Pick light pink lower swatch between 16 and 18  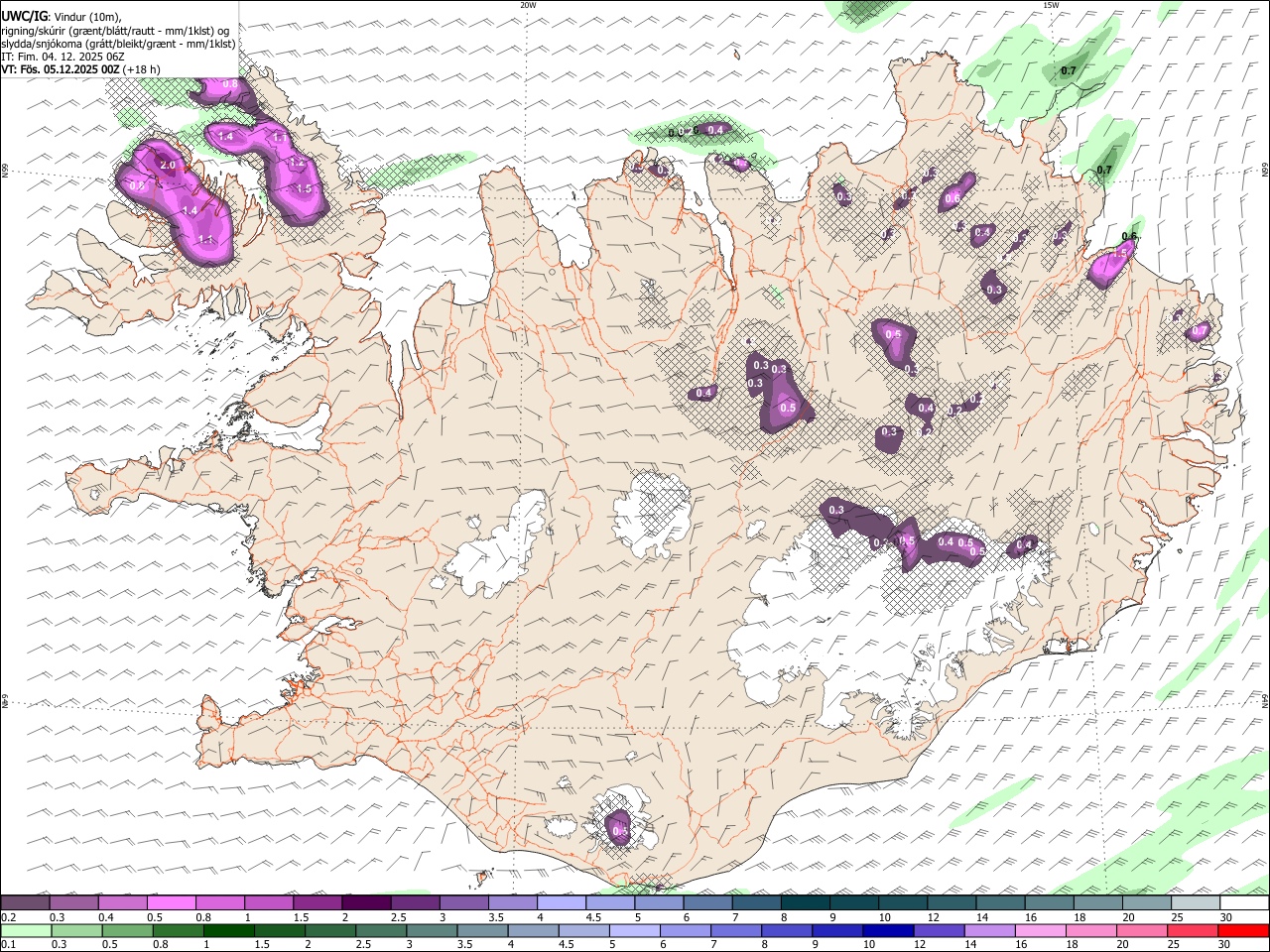point(1040,930)
